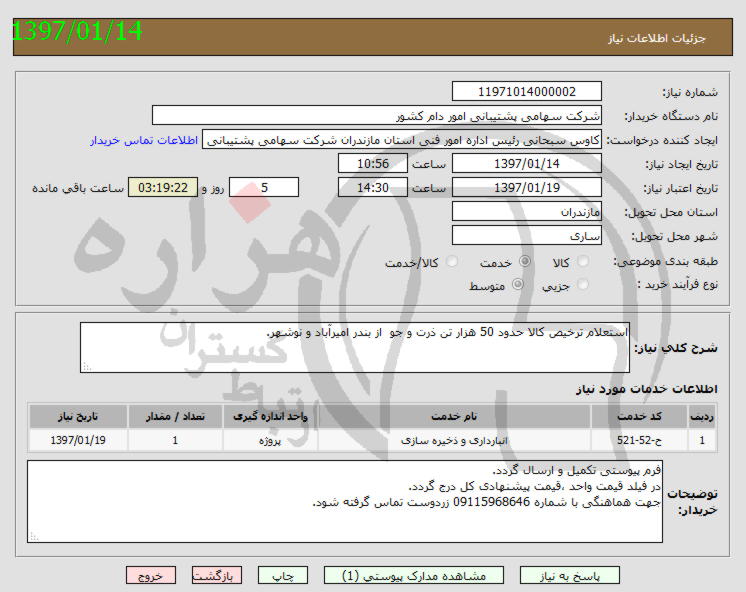Select the متوسط purchase type radio
Viewport: 746px width, 592px height.
click(518, 285)
